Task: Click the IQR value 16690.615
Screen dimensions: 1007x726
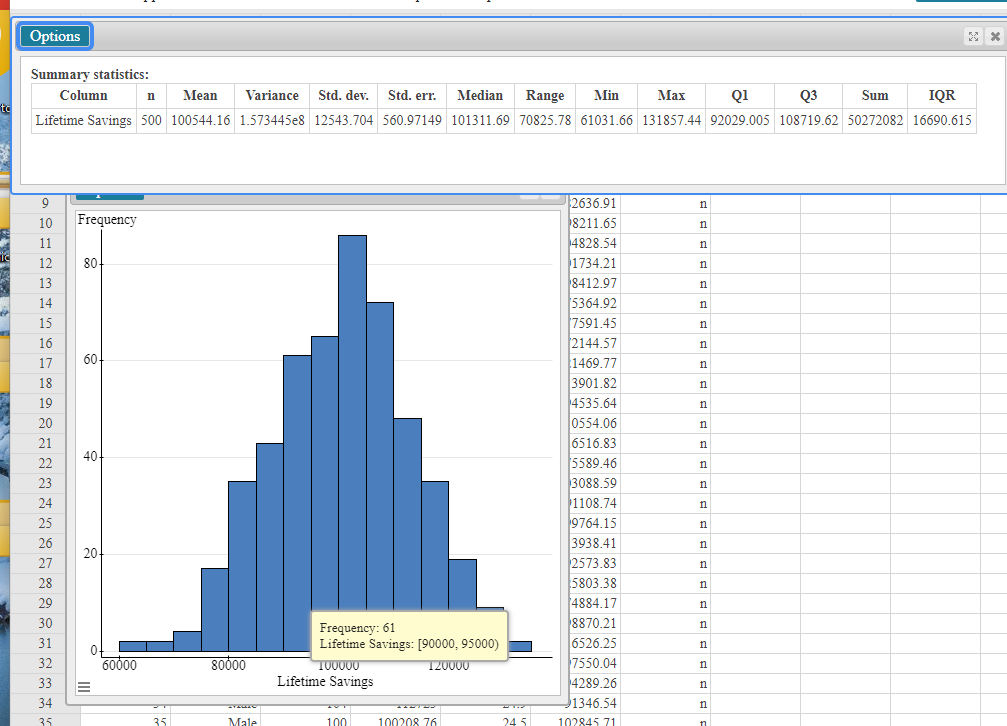Action: pos(942,120)
